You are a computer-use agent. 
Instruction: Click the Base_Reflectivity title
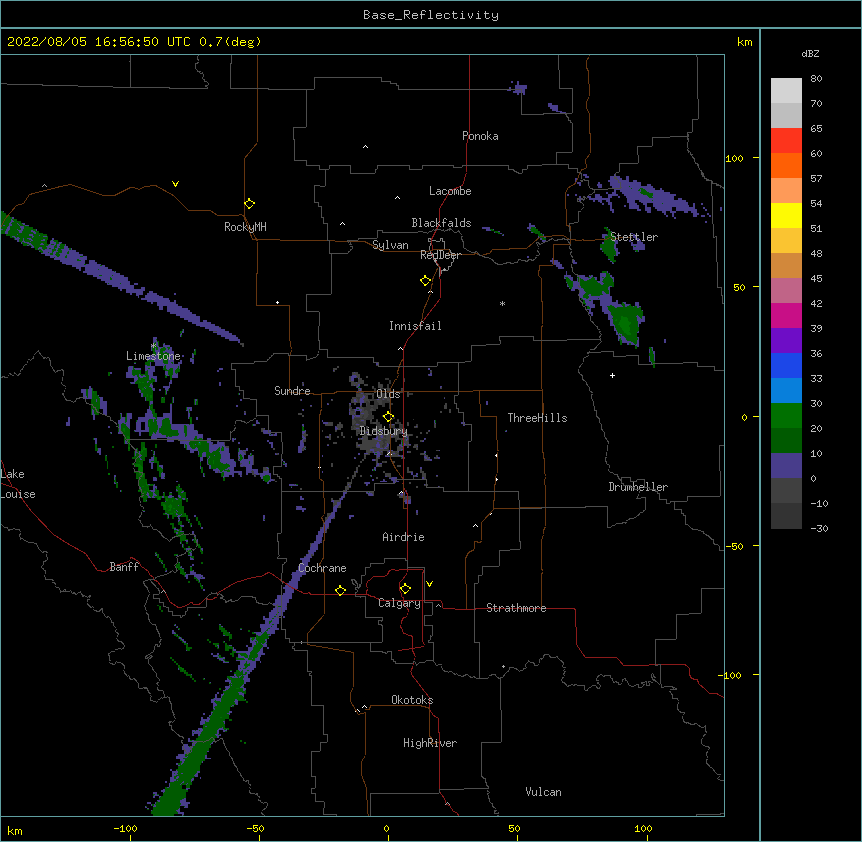point(431,15)
